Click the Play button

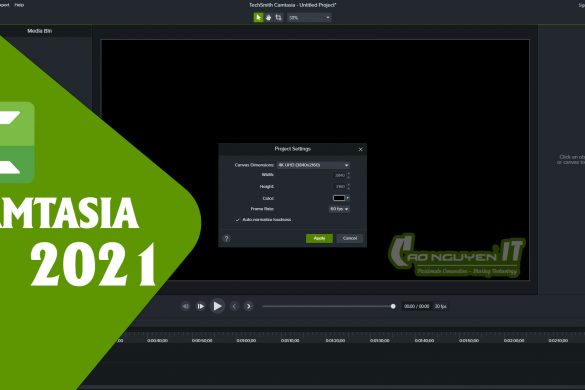point(217,306)
